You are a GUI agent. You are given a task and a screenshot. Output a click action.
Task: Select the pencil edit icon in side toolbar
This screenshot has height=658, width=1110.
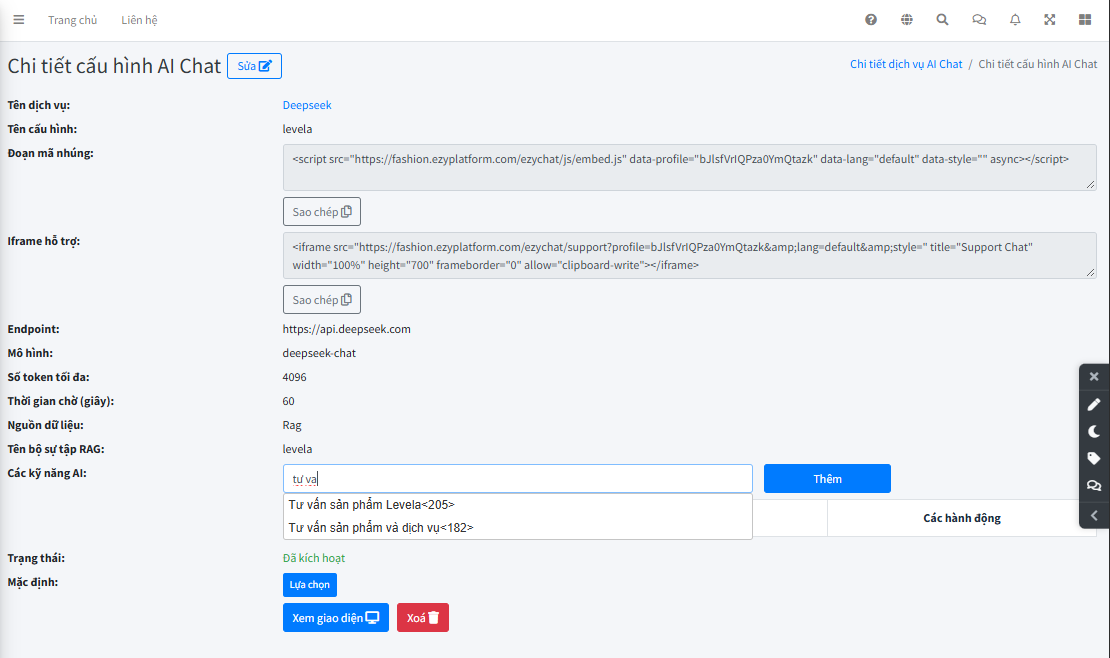[1094, 404]
